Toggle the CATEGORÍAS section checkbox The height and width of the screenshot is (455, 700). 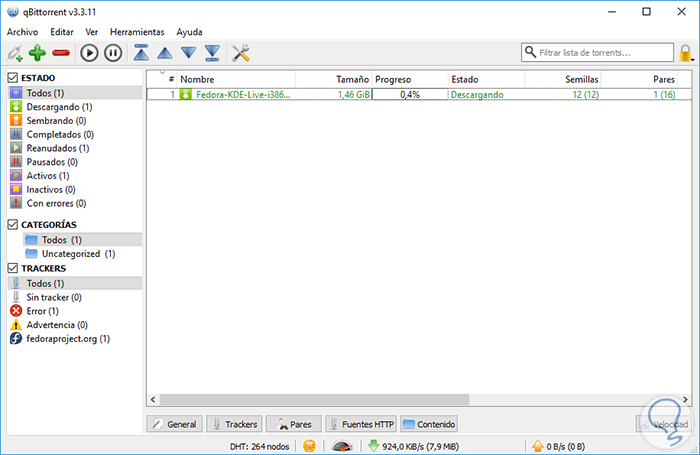click(x=13, y=224)
